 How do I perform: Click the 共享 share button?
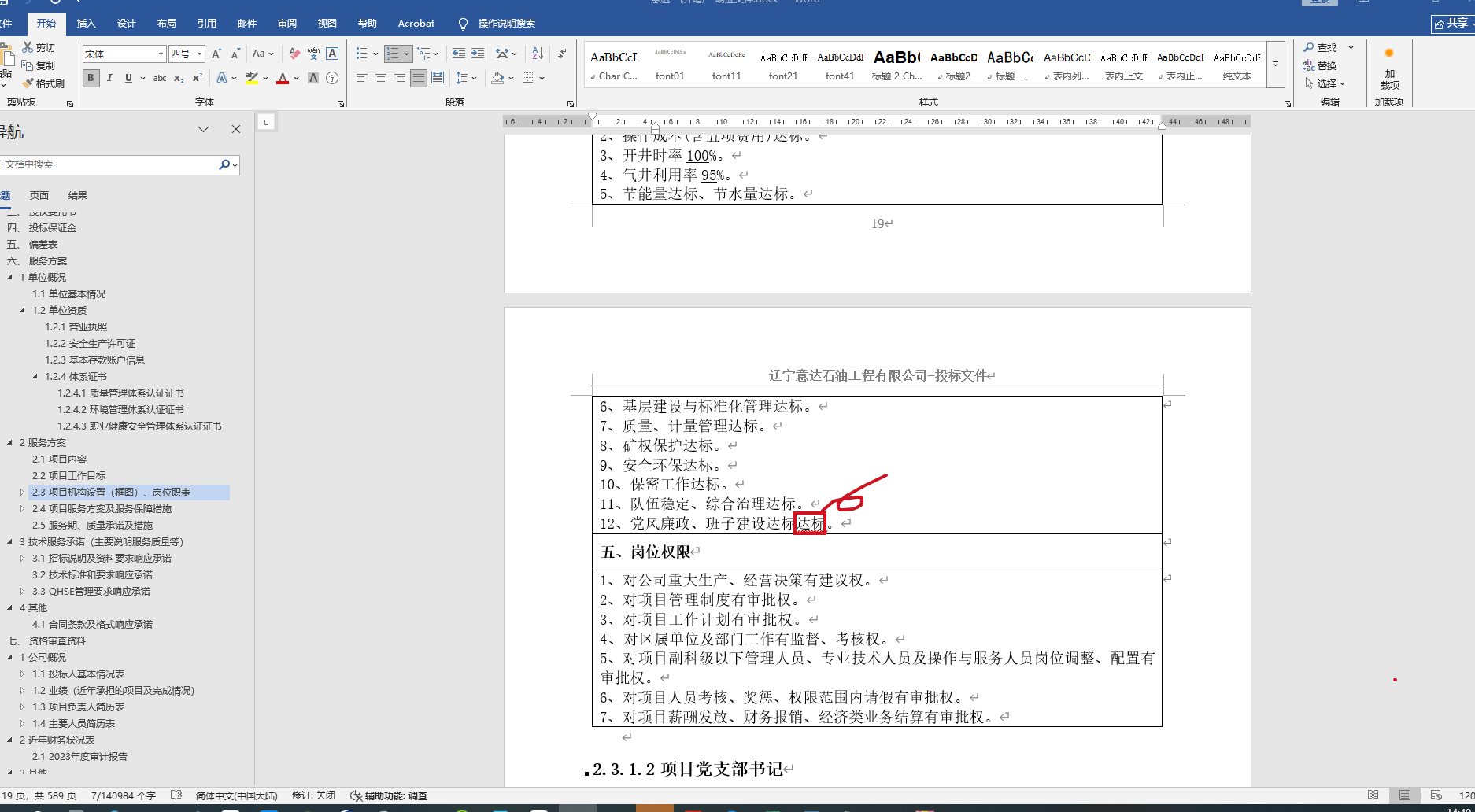[1453, 24]
